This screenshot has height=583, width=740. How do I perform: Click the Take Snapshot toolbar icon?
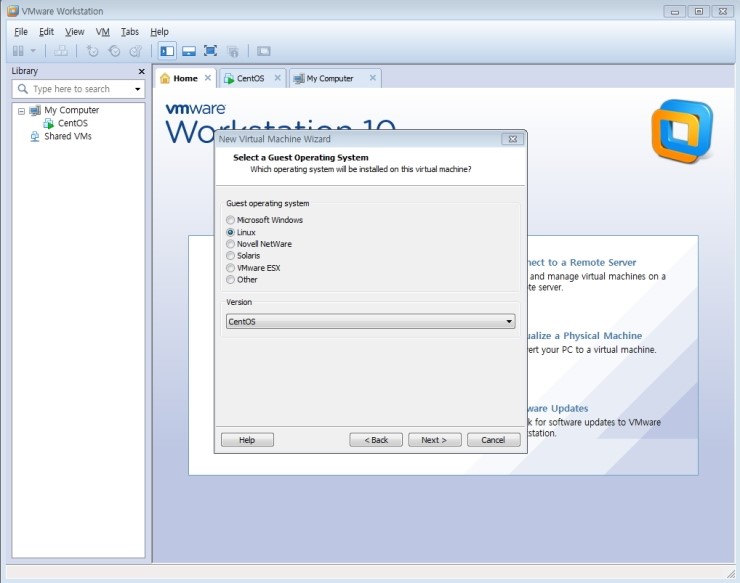[92, 51]
